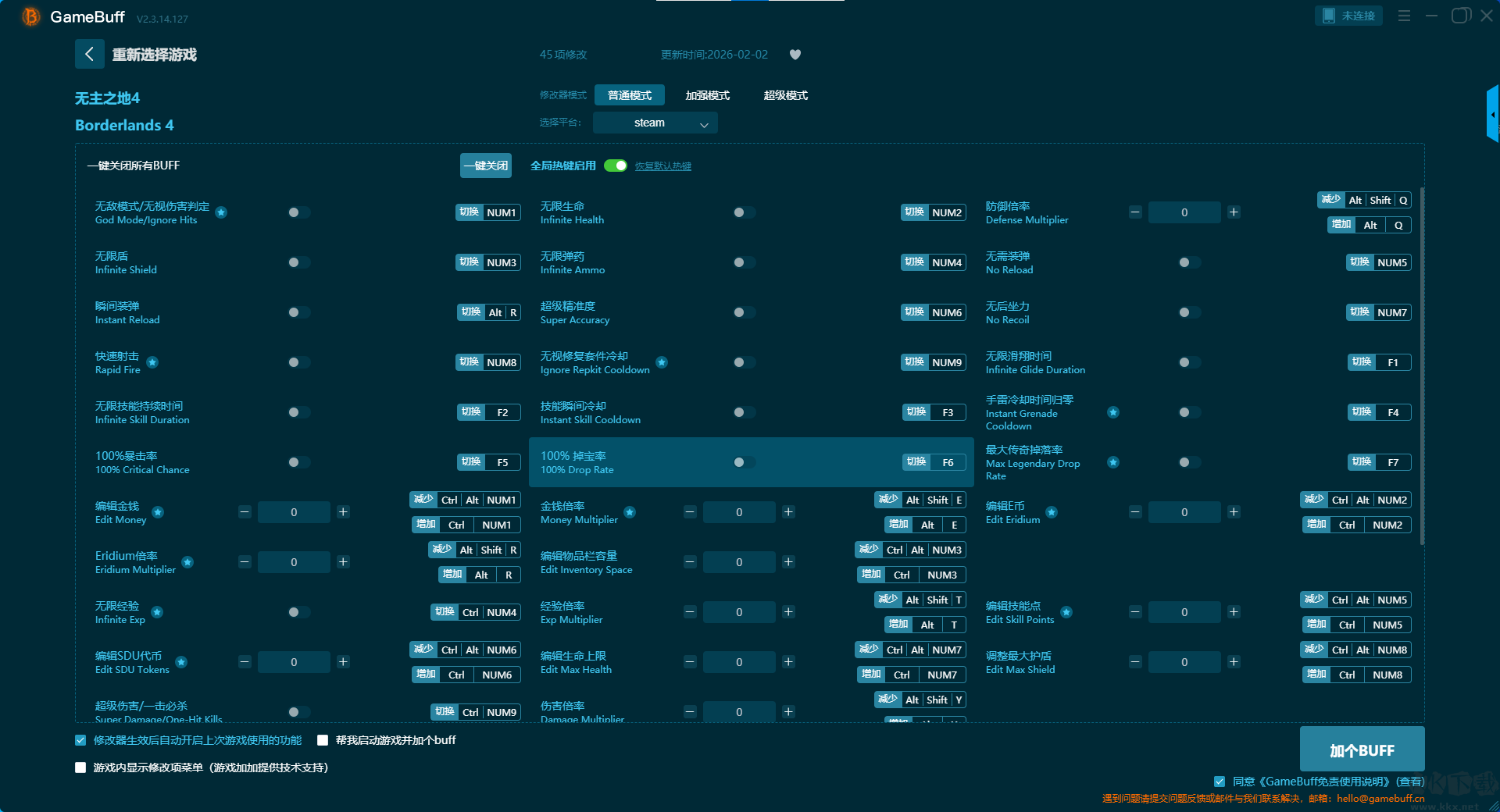Click the GameBuff logo icon

pyautogui.click(x=31, y=16)
